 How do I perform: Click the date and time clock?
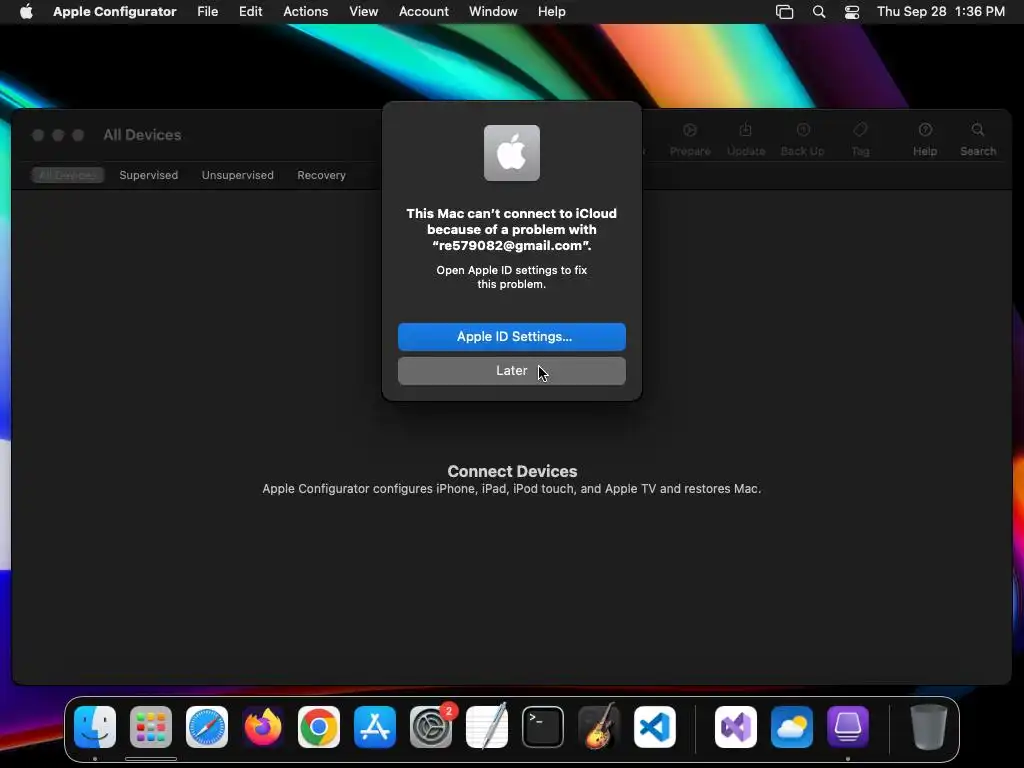coord(940,12)
